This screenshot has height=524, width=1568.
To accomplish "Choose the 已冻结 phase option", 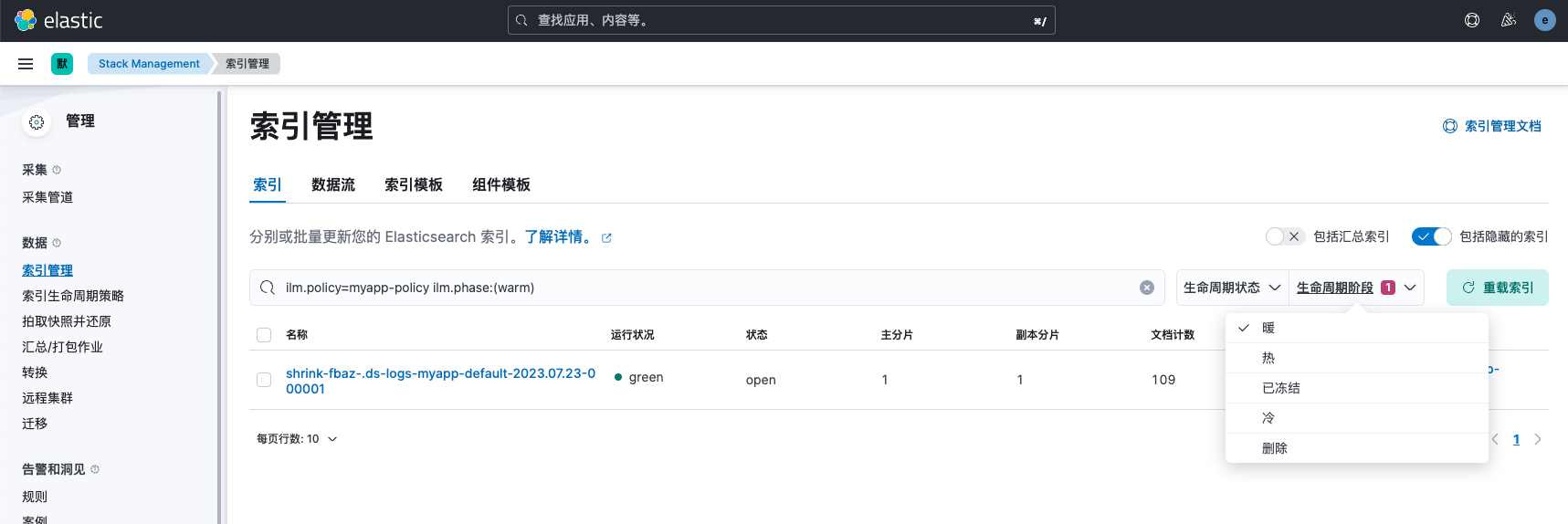I will (x=1357, y=388).
